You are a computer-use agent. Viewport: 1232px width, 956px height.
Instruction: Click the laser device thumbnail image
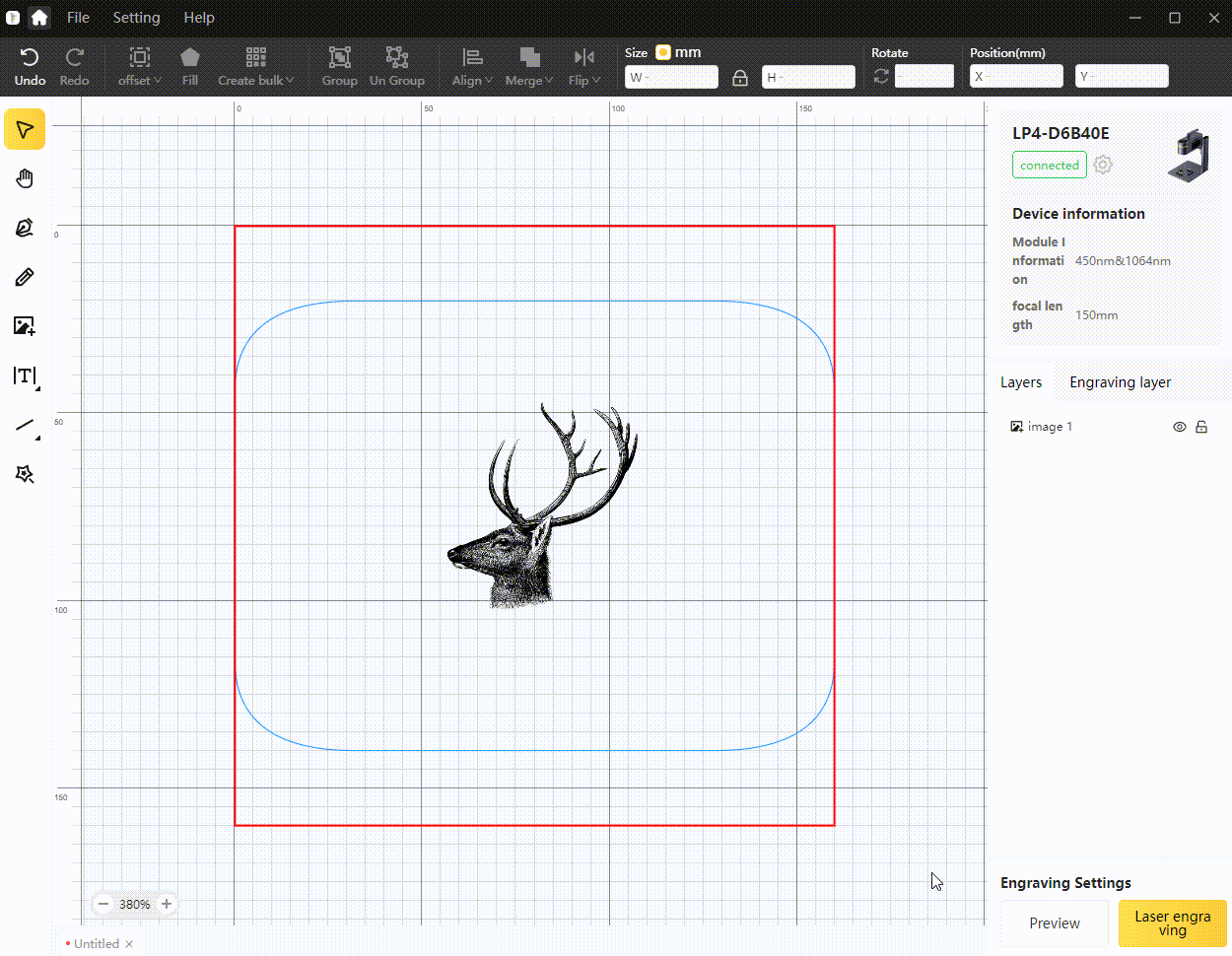point(1189,156)
